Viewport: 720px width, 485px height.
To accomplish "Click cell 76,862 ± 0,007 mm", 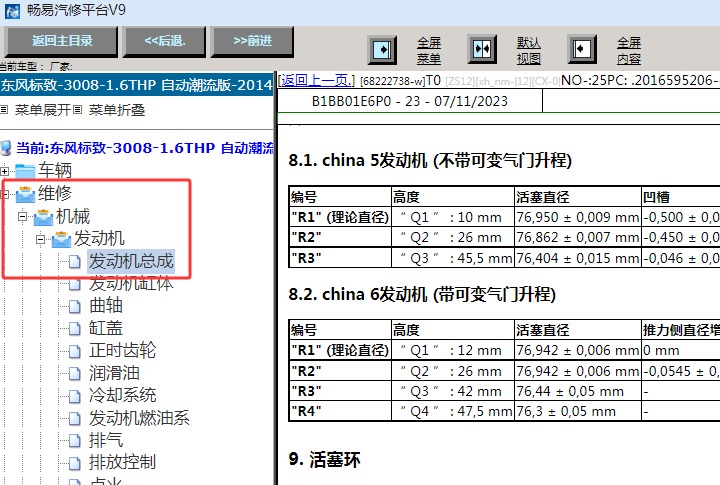I will point(577,237).
